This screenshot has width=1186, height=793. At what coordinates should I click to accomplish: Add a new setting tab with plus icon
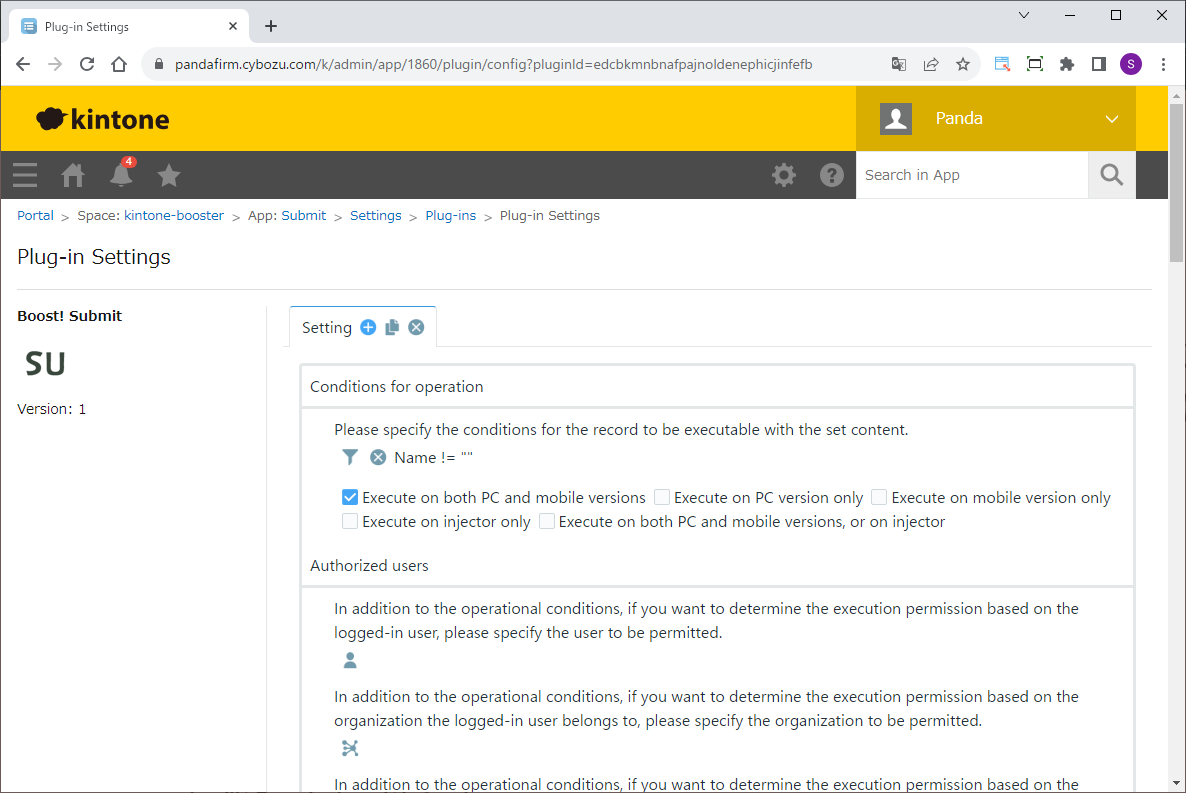pyautogui.click(x=368, y=327)
